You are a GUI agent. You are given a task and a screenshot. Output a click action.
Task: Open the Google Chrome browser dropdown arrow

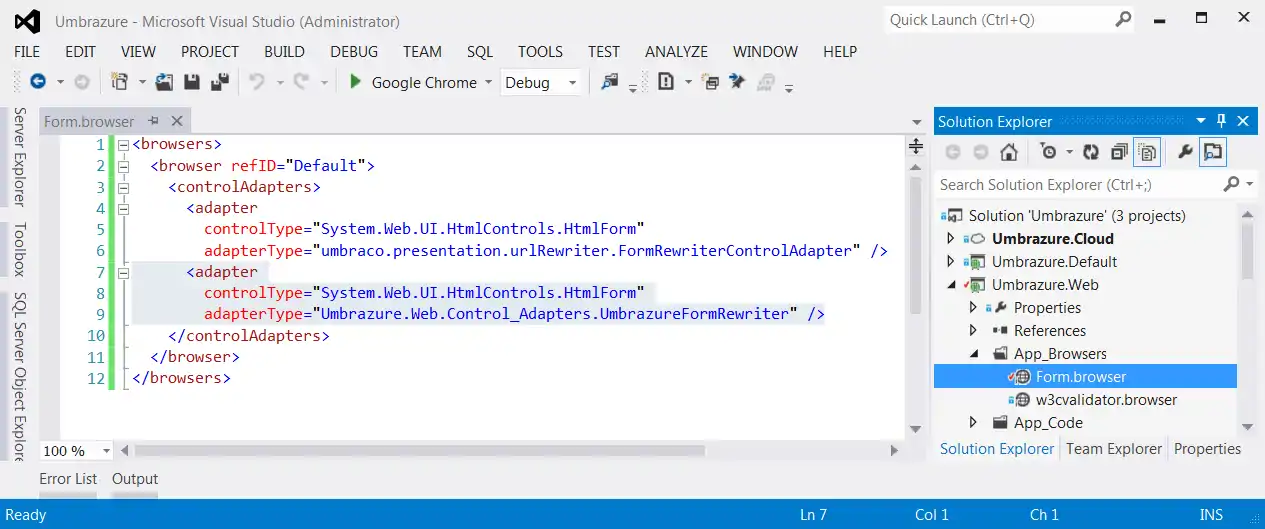(489, 83)
